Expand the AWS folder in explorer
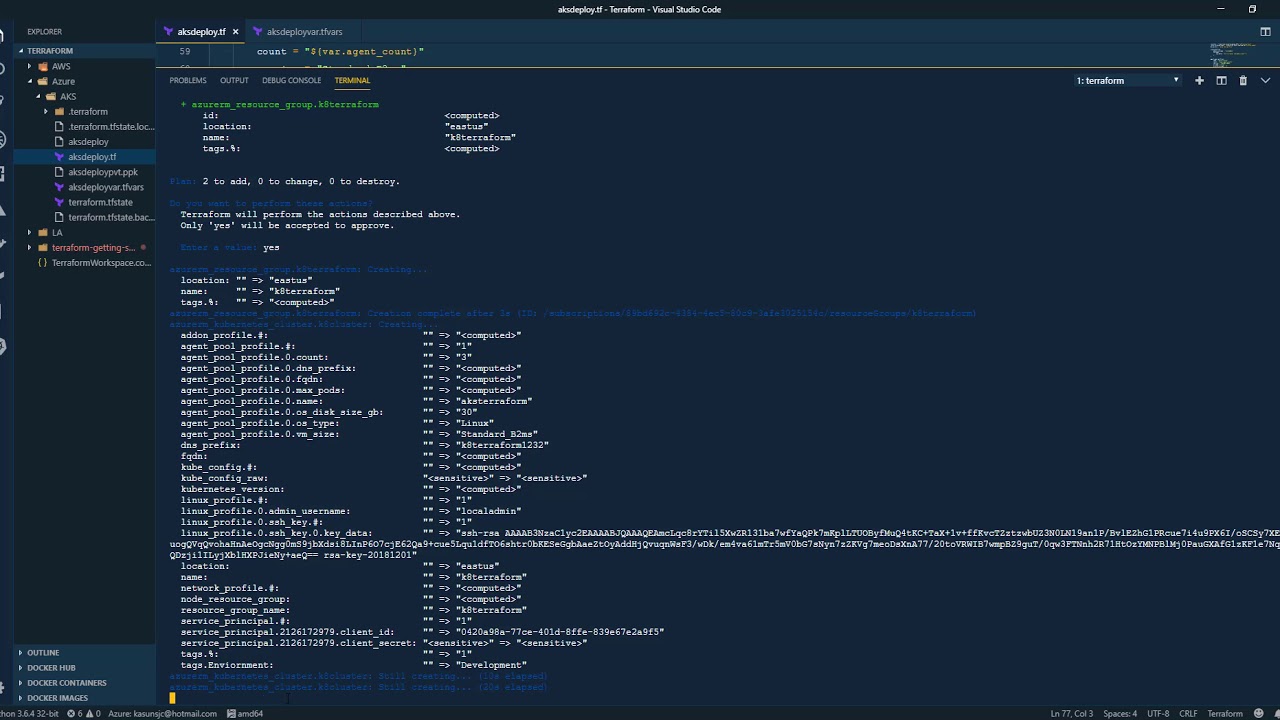1280x720 pixels. 60,66
